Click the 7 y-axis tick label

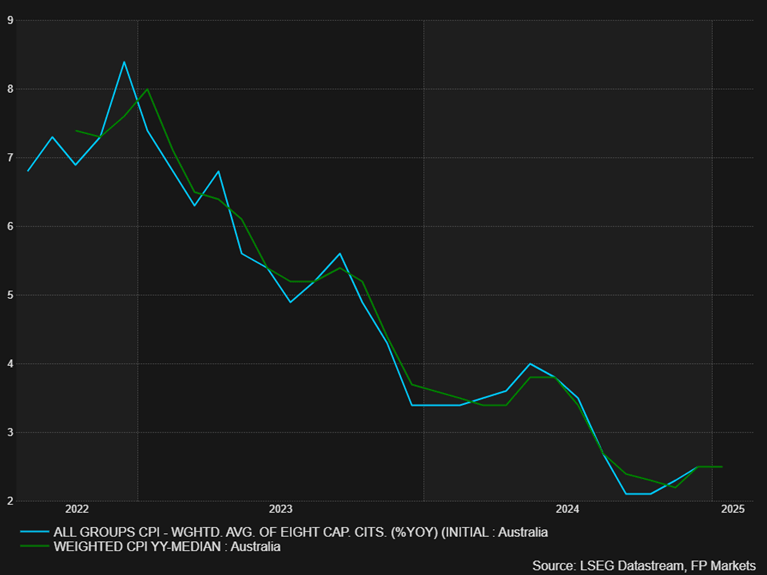click(x=10, y=158)
